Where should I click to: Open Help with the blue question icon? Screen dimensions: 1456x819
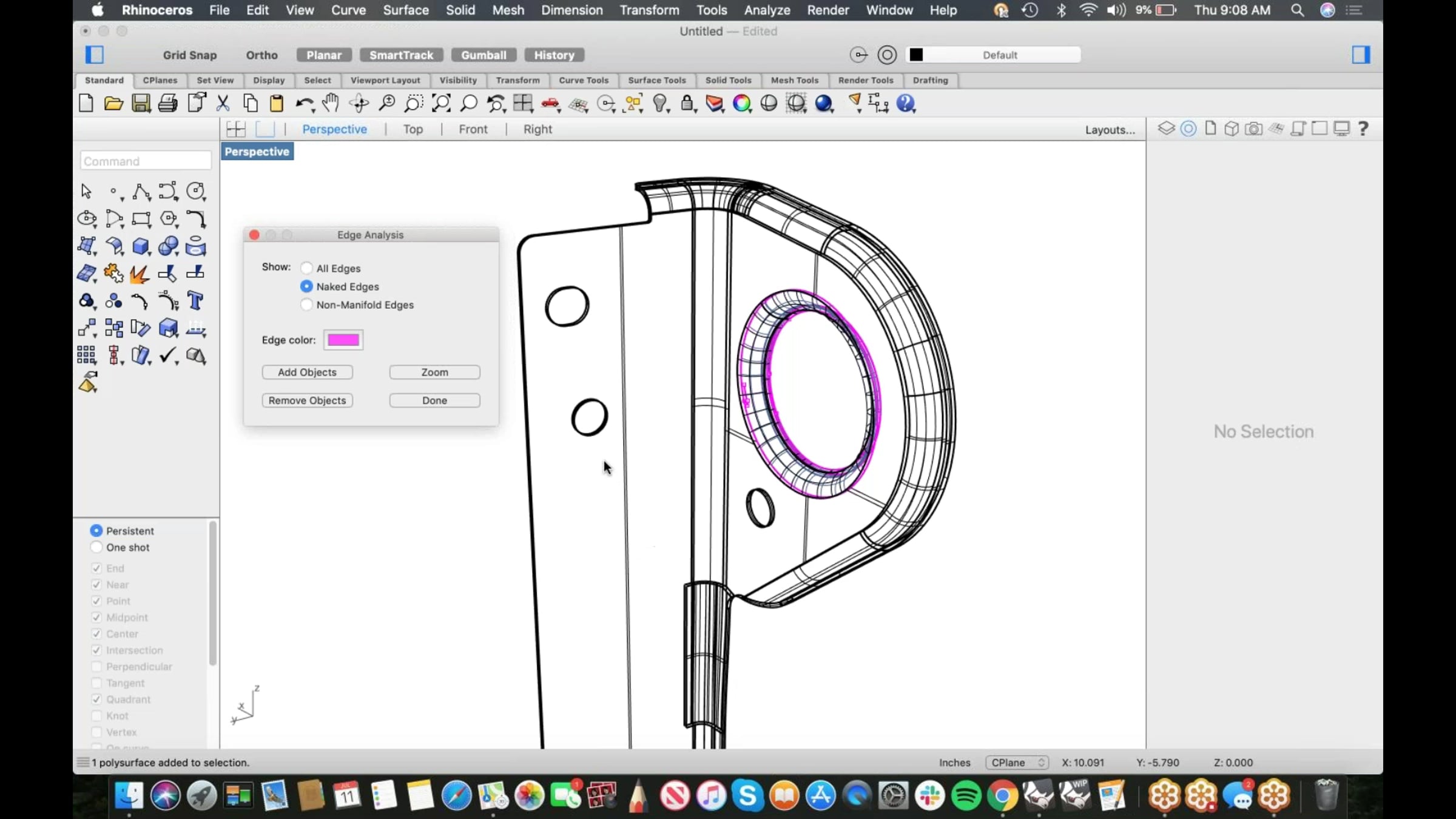(906, 104)
